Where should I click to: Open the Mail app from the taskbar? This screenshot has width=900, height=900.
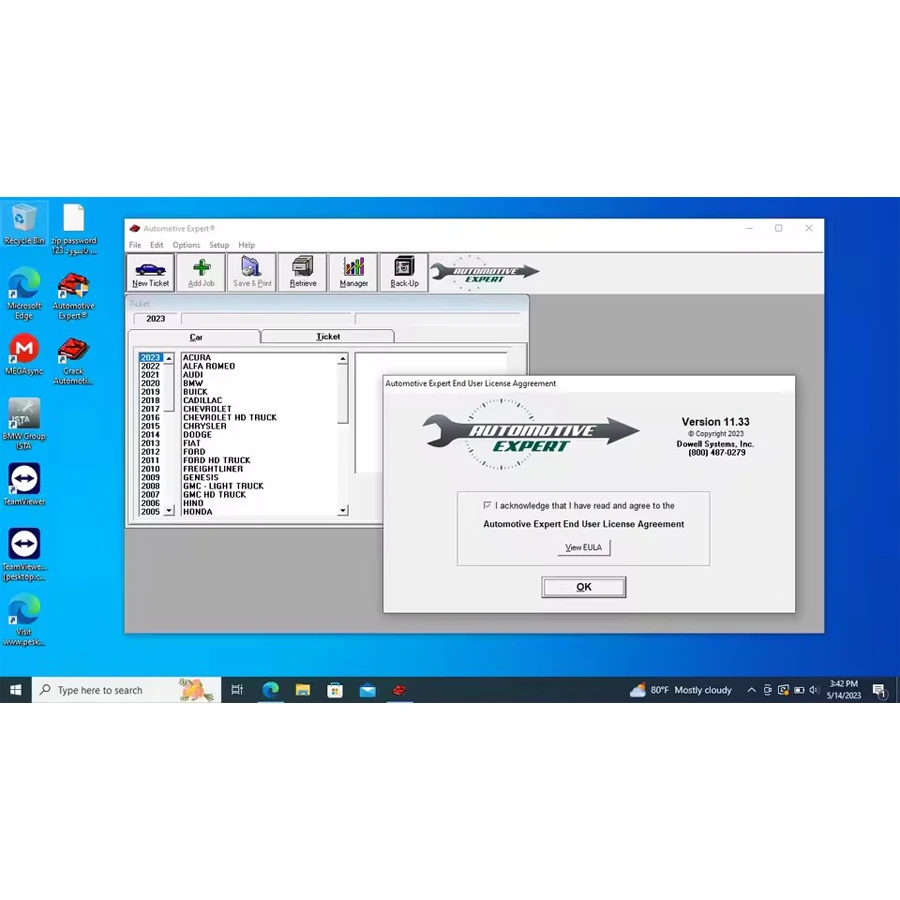click(367, 690)
